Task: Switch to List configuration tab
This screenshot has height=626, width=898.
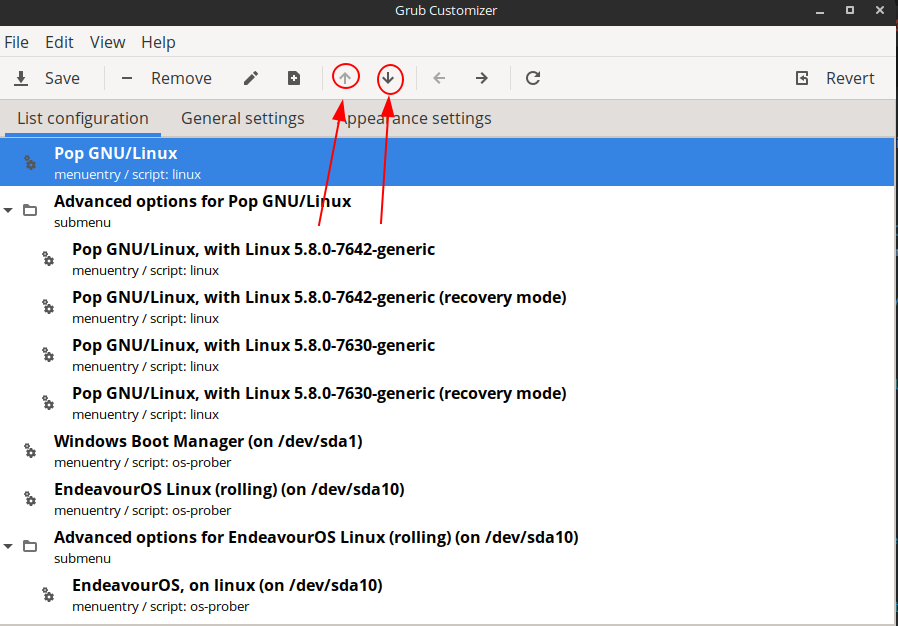Action: (82, 119)
